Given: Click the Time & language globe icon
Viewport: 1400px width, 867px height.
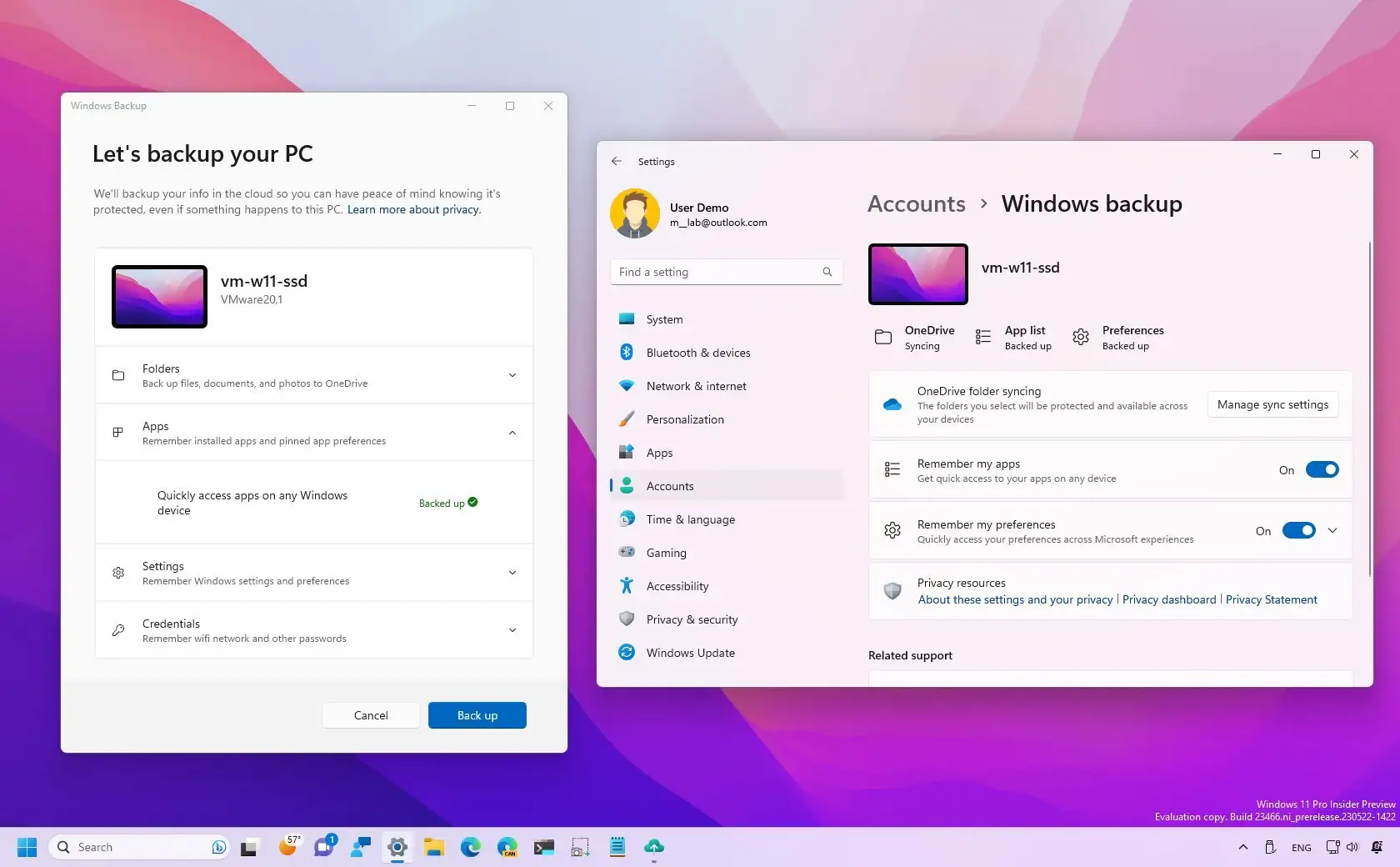Looking at the screenshot, I should 627,519.
